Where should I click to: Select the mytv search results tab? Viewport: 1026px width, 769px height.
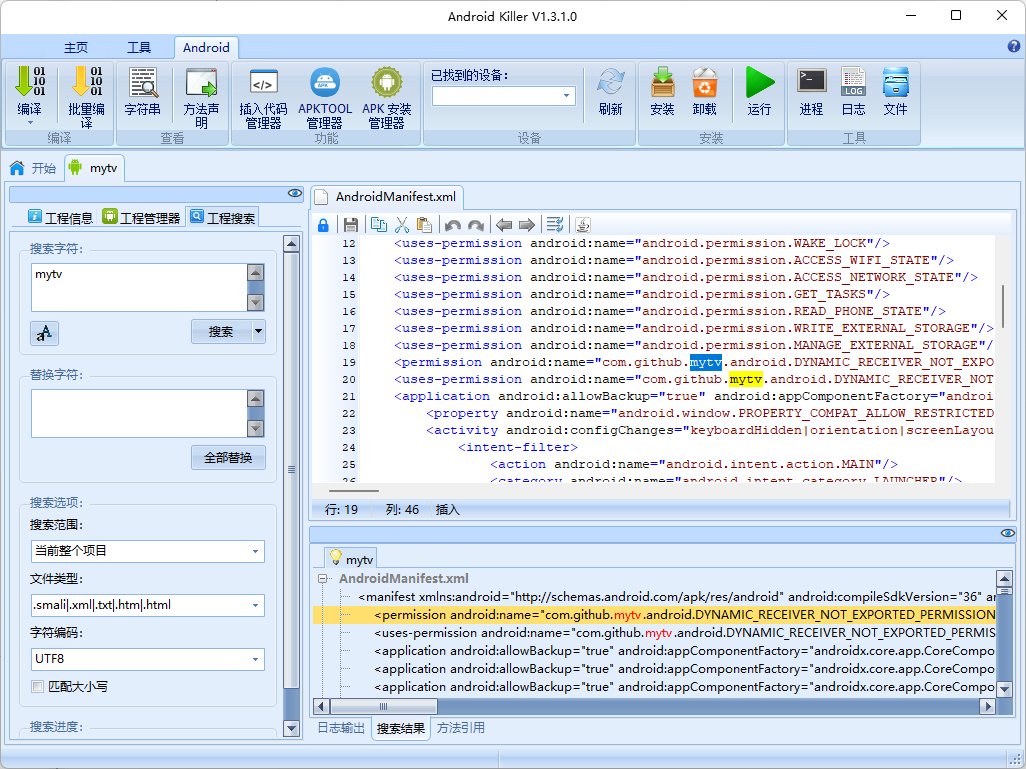[351, 560]
